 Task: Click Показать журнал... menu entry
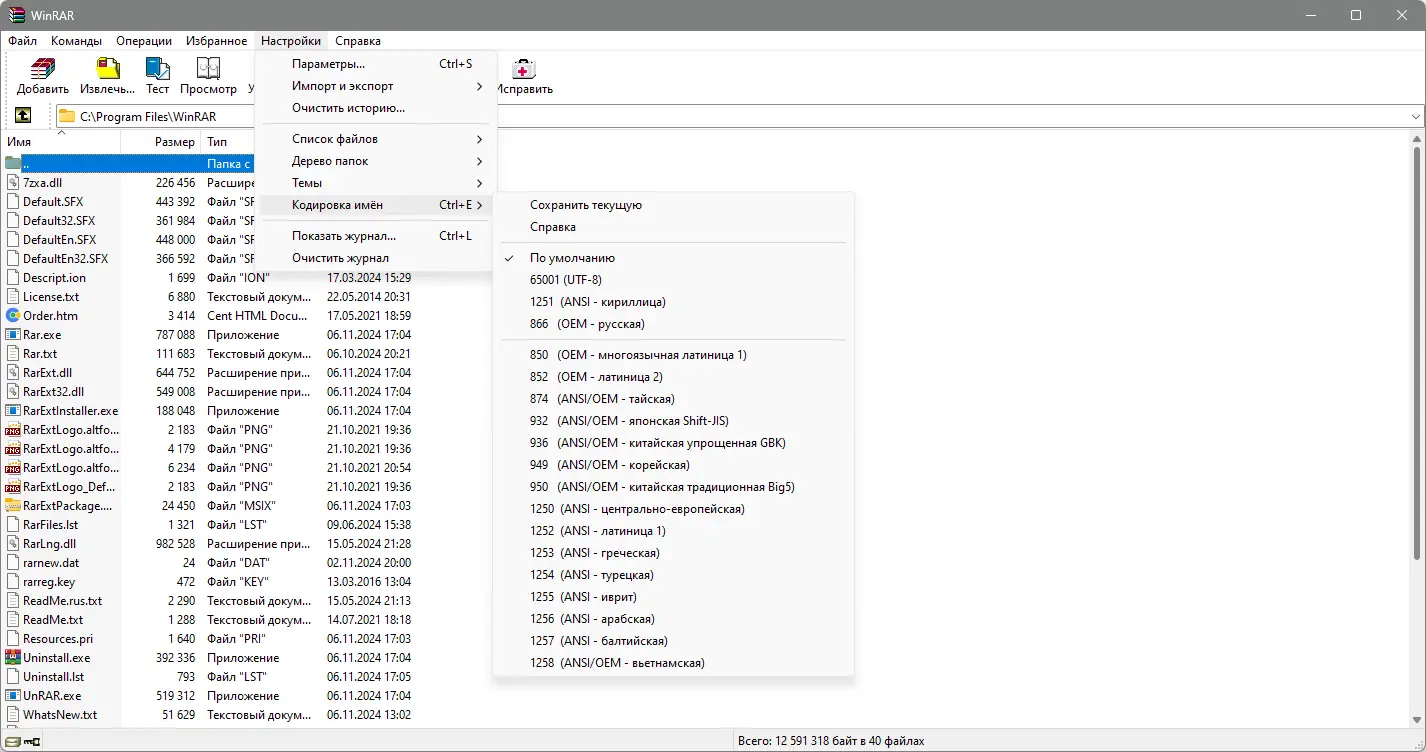pyautogui.click(x=376, y=236)
